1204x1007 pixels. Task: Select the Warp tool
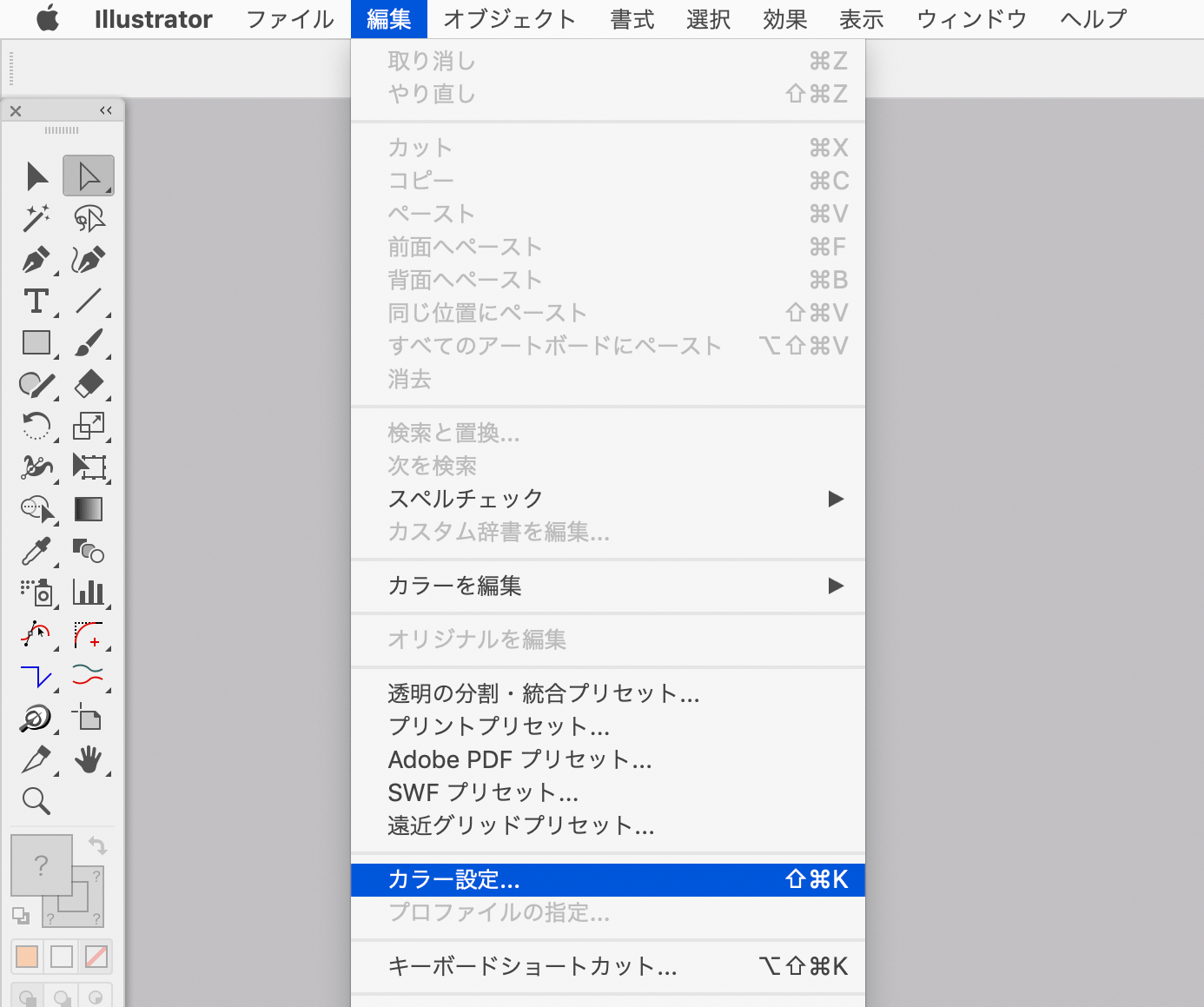point(36,467)
